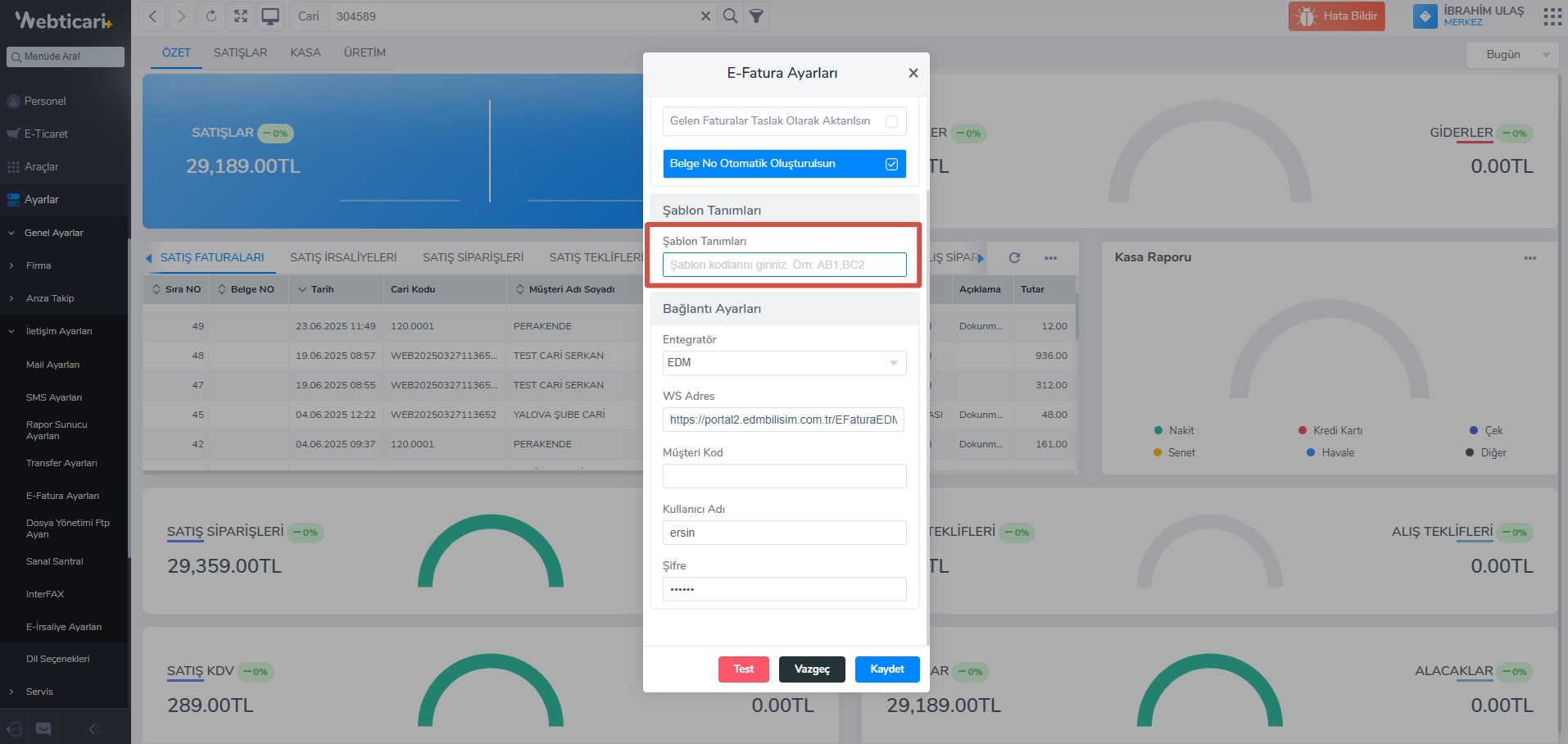
Task: Click the search magnifier icon
Action: (730, 16)
